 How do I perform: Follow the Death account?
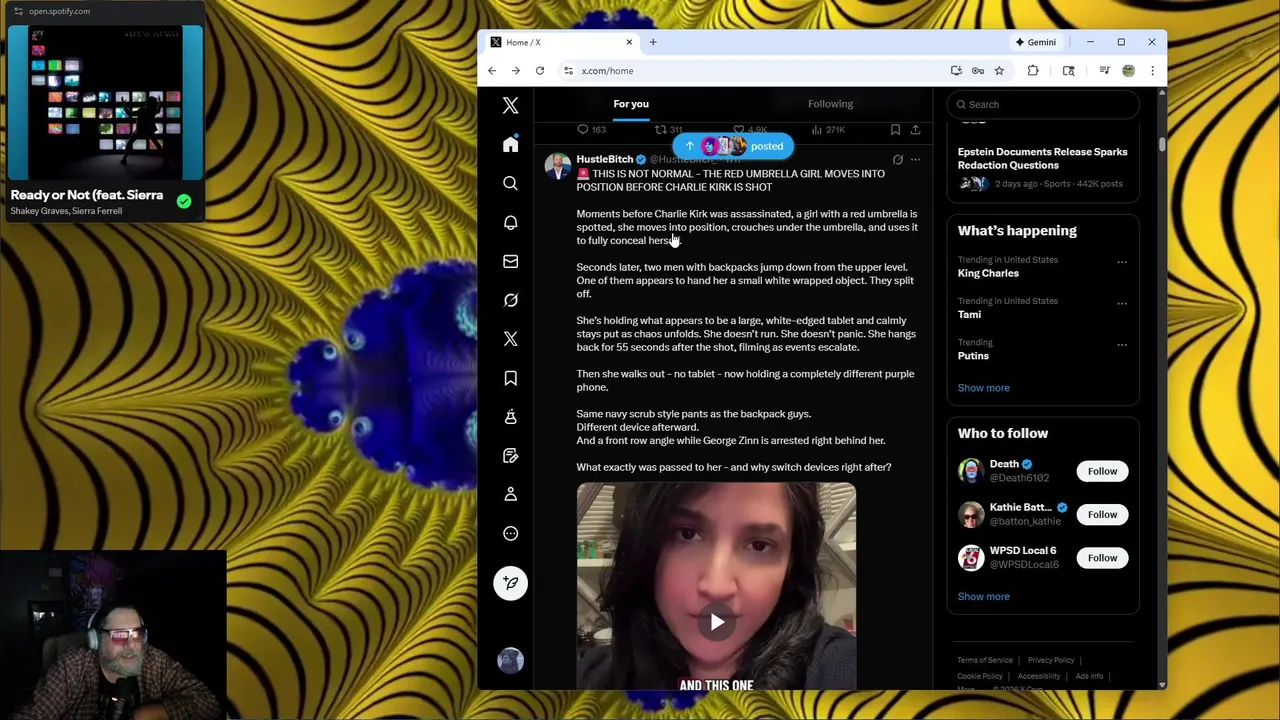click(1102, 471)
